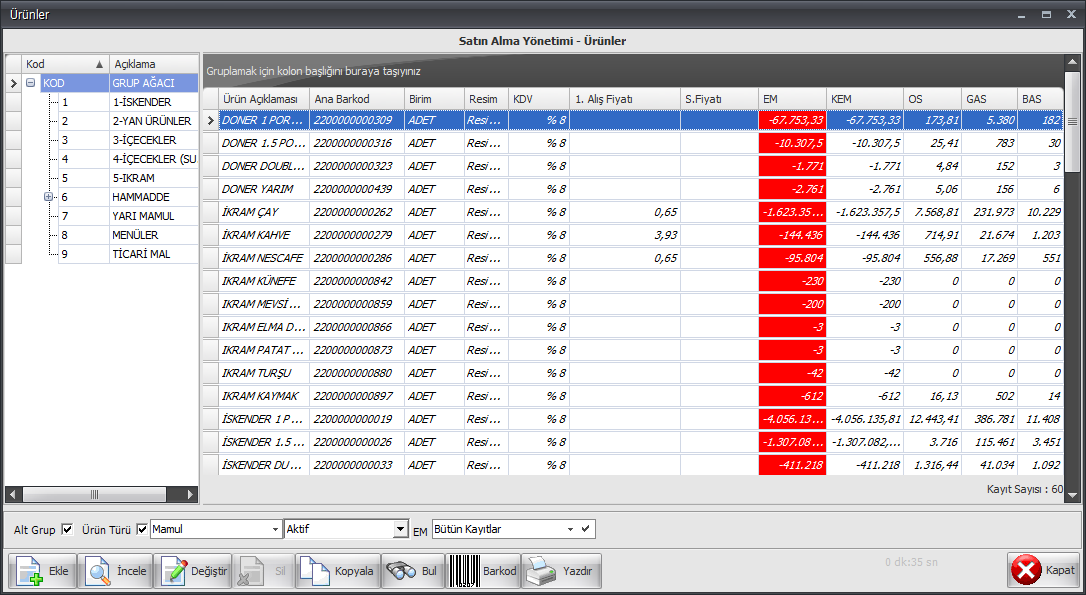Open the Bul binoculars search button

[x=413, y=571]
